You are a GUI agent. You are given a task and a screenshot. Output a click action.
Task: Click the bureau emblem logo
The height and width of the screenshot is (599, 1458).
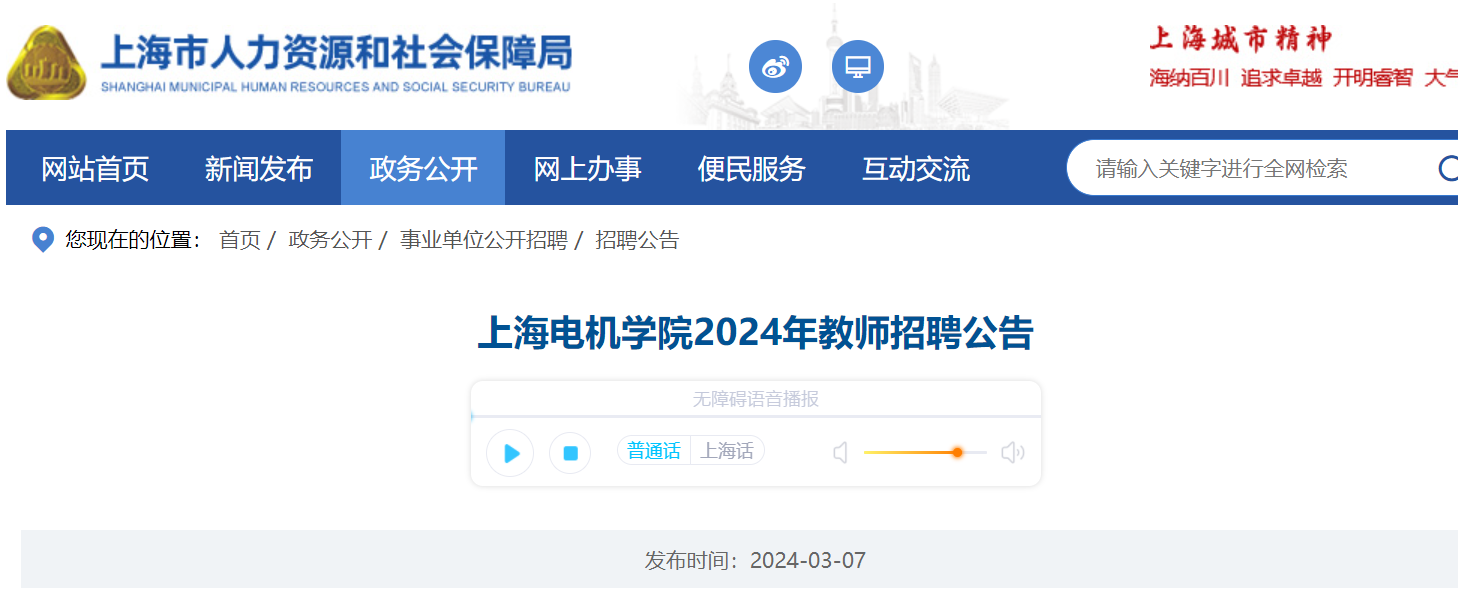47,63
